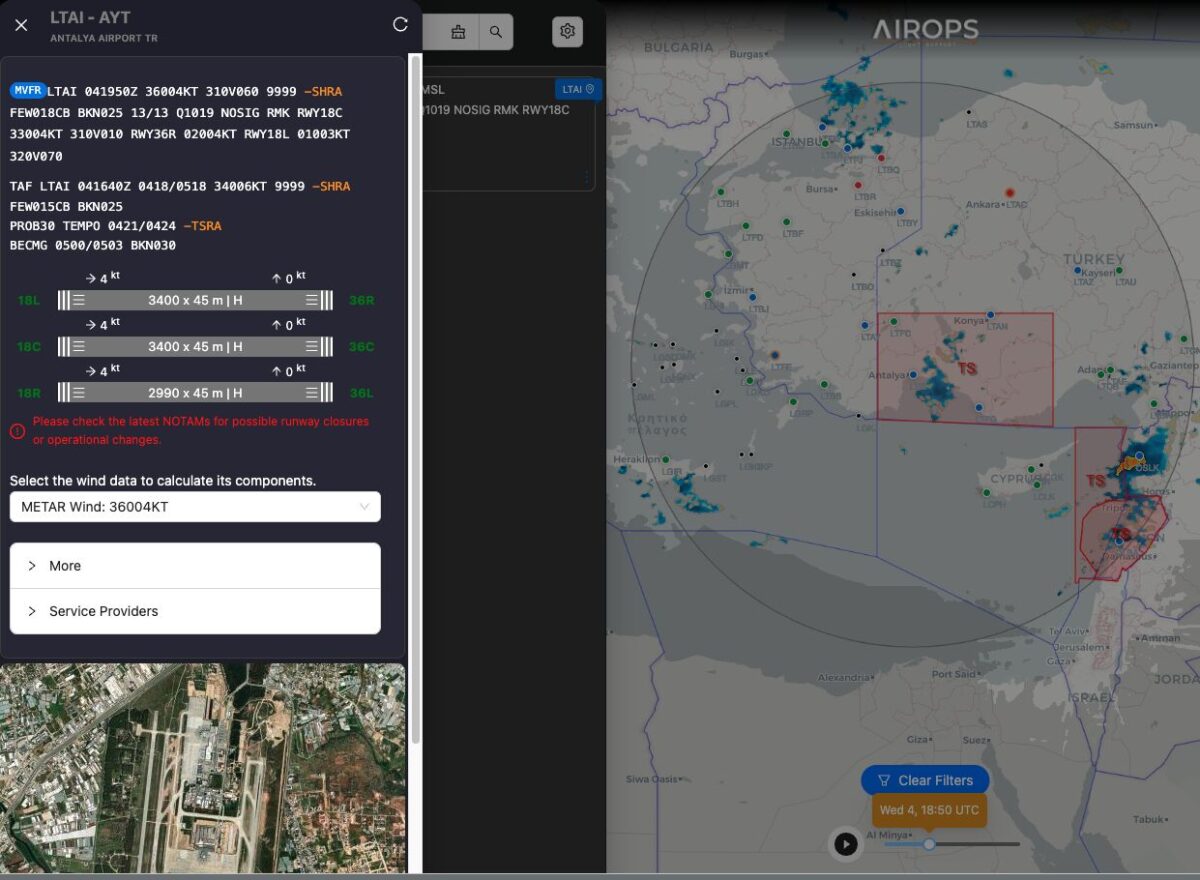Click the airport panel vertical scrollbar
Image resolution: width=1200 pixels, height=880 pixels.
click(415, 400)
